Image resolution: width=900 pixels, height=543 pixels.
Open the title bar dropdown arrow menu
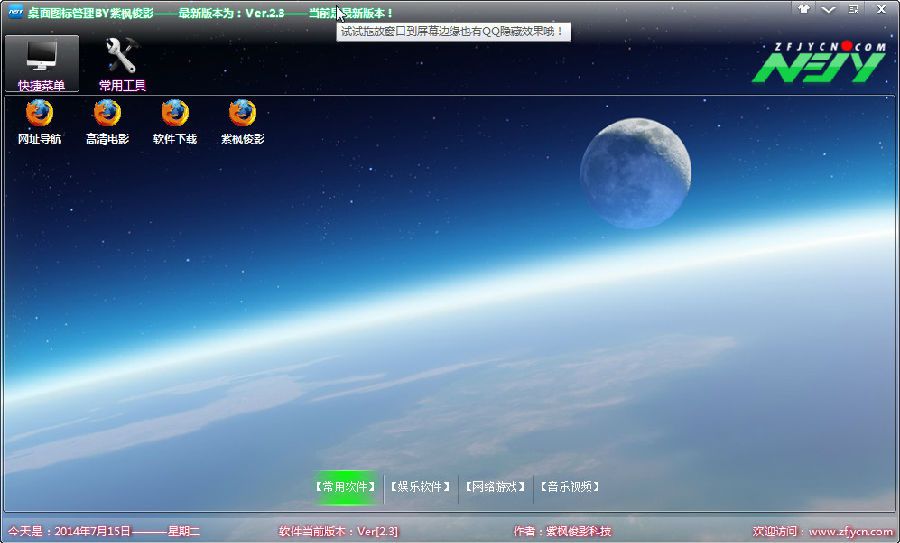[x=828, y=9]
